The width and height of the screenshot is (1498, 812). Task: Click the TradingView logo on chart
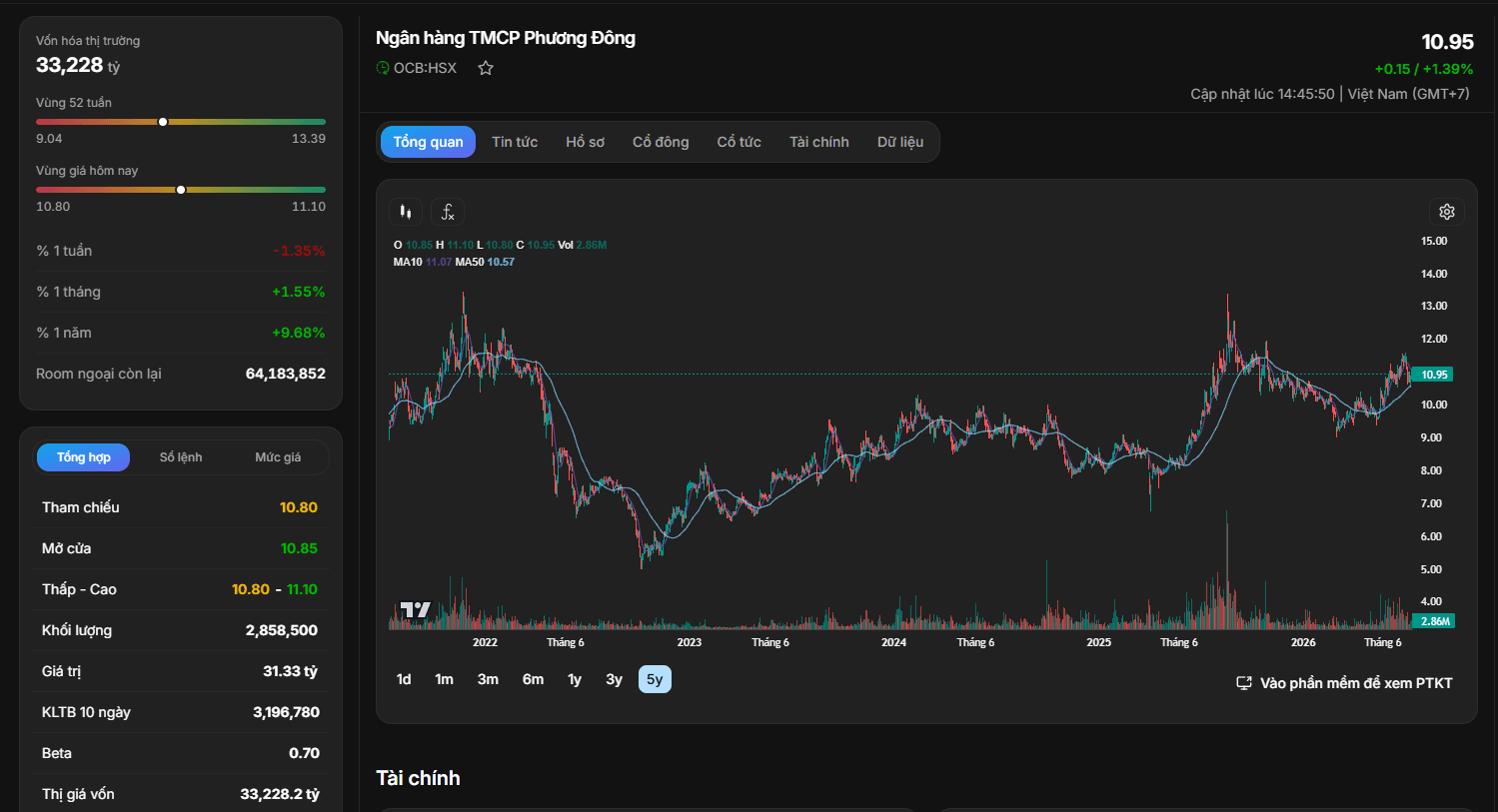click(415, 609)
